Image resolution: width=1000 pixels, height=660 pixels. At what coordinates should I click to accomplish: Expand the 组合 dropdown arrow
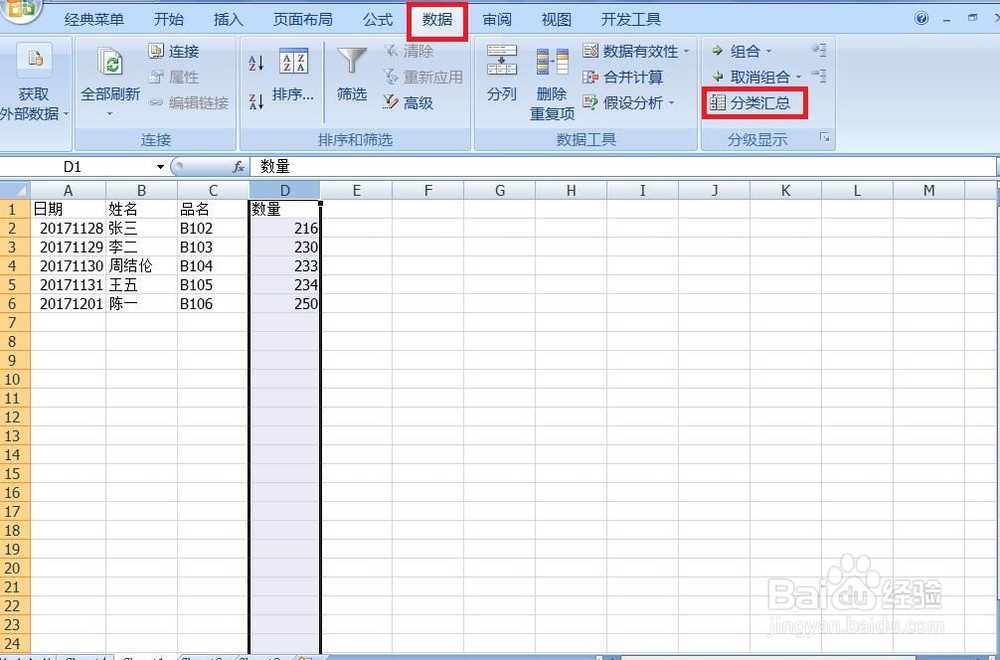point(768,51)
